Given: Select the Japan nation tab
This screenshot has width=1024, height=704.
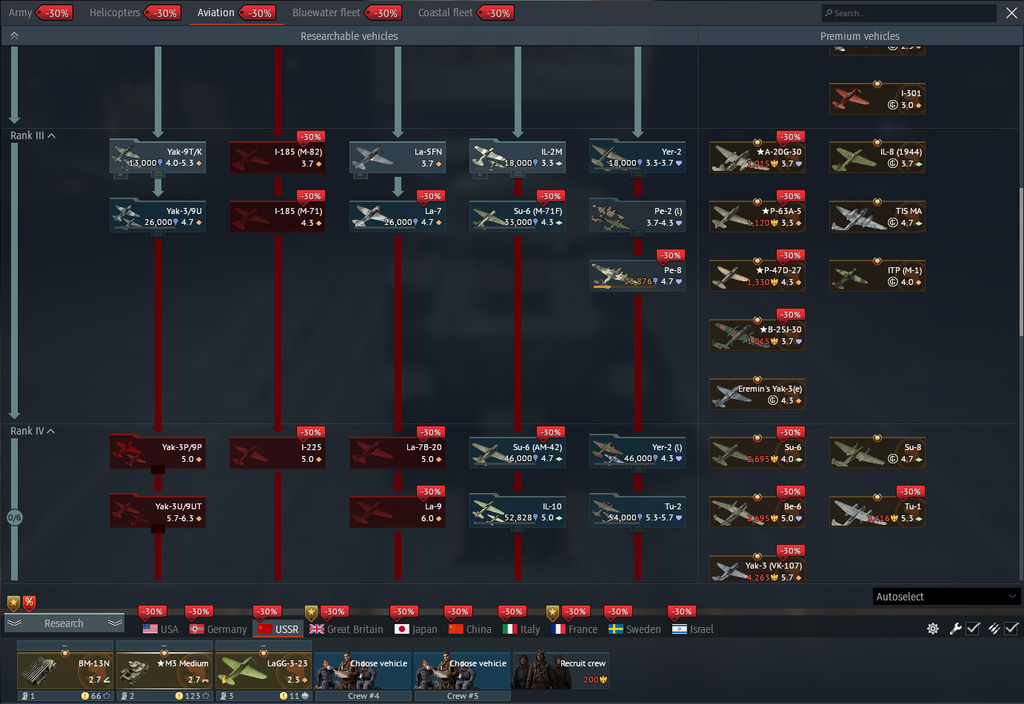Looking at the screenshot, I should (416, 629).
